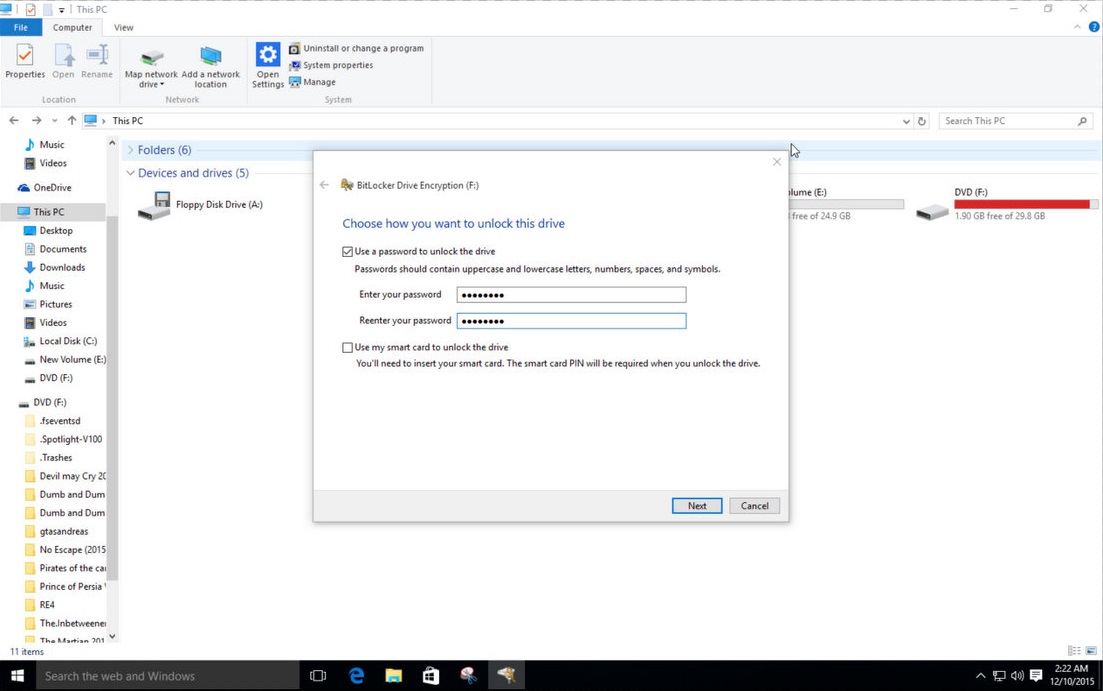This screenshot has width=1103, height=691.
Task: Open the .Trashes folder in sidebar
Action: click(x=48, y=457)
